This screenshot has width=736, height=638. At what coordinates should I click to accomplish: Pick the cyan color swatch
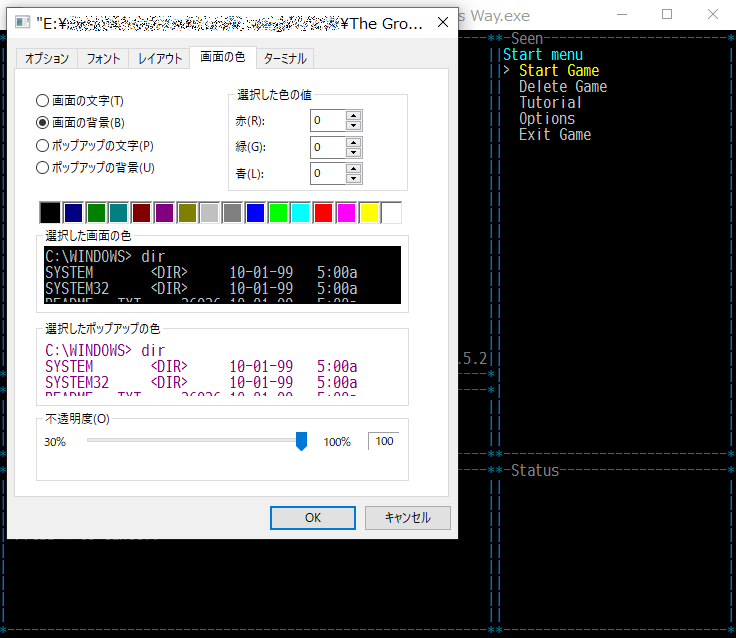click(300, 213)
